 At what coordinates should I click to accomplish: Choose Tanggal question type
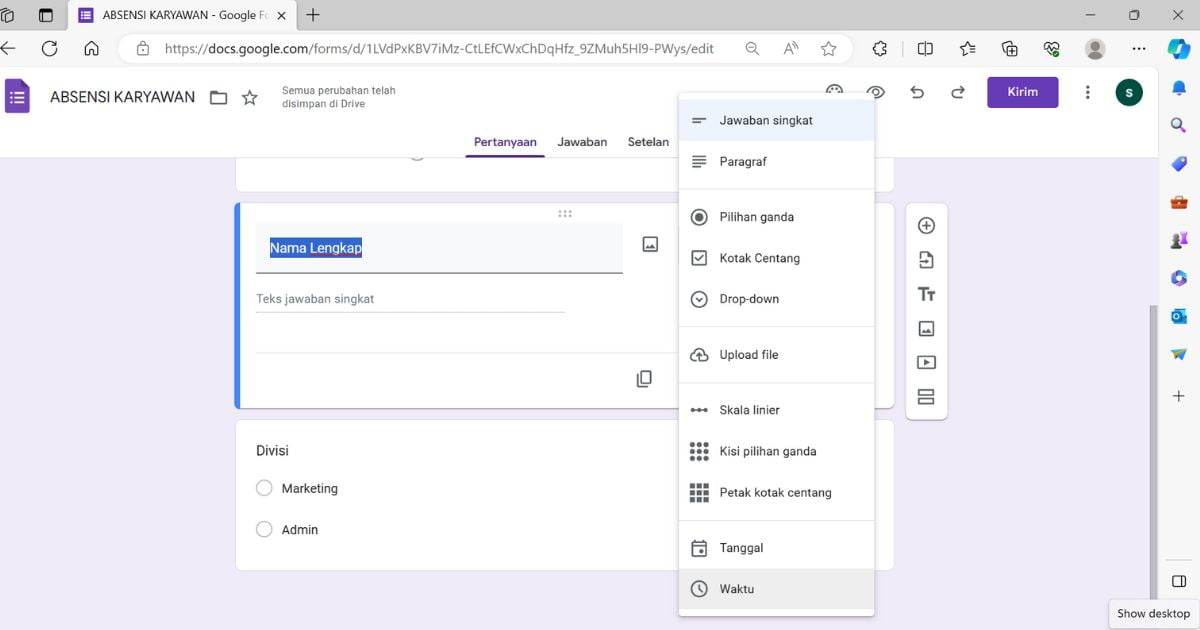coord(776,548)
